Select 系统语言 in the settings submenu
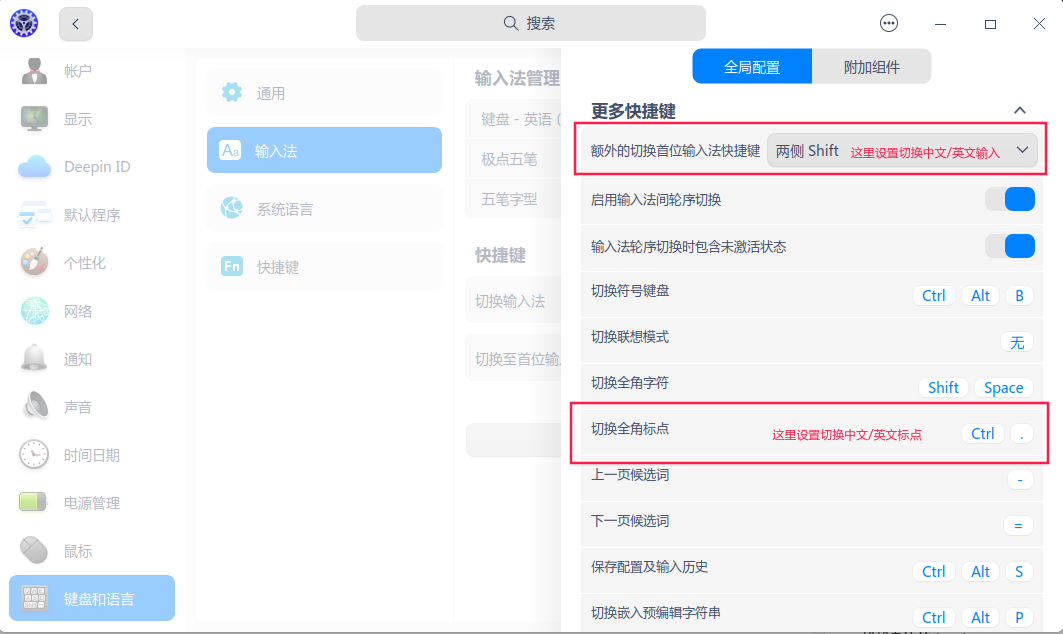Image resolution: width=1063 pixels, height=634 pixels. click(325, 208)
